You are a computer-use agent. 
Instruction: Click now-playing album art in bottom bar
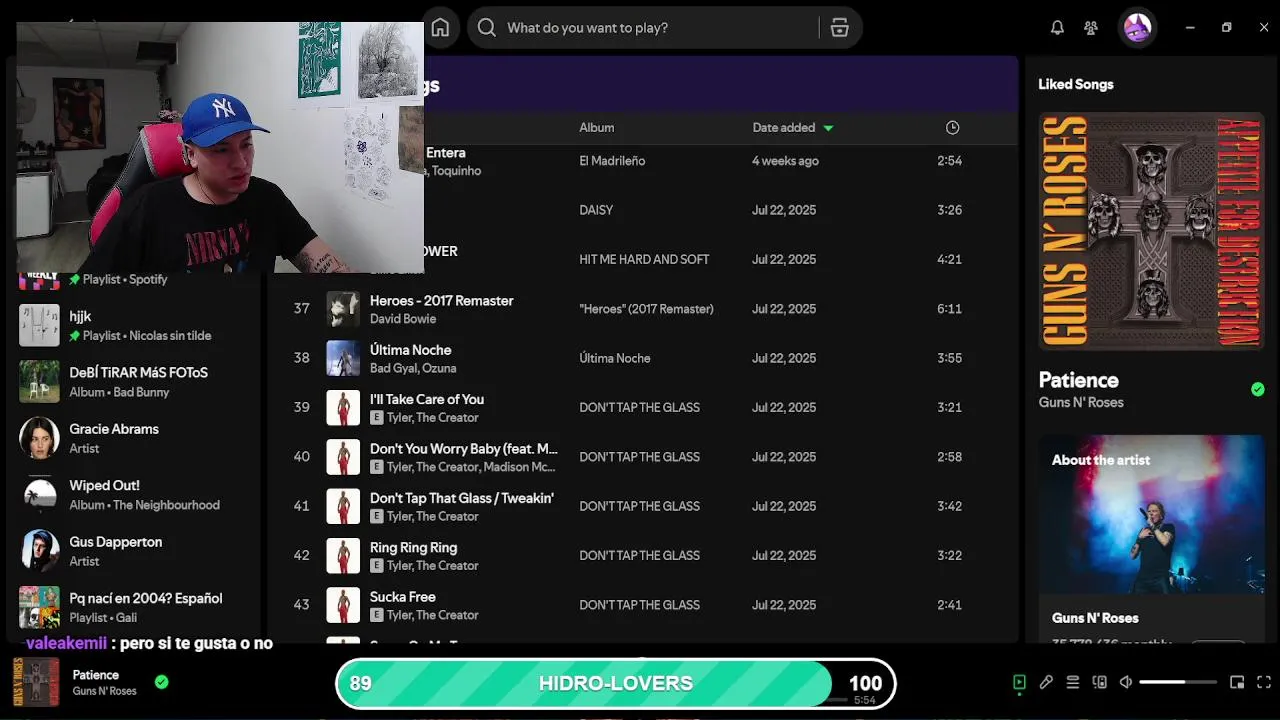[x=36, y=682]
